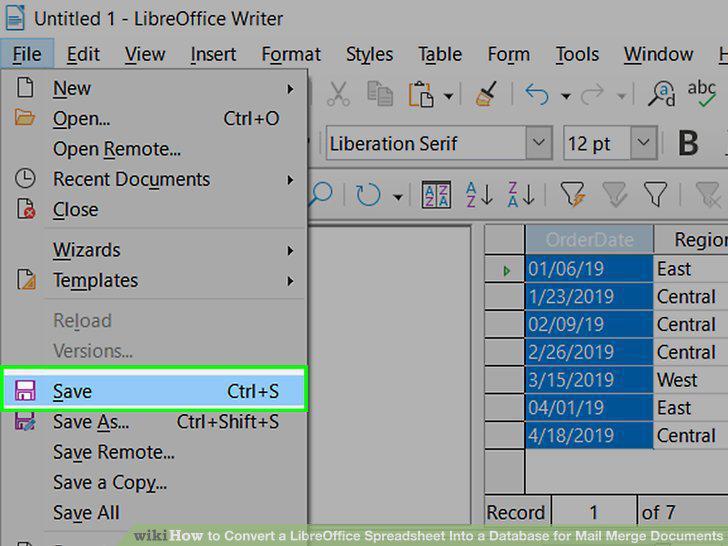728x546 pixels.
Task: Open the Window menu
Action: coord(658,54)
